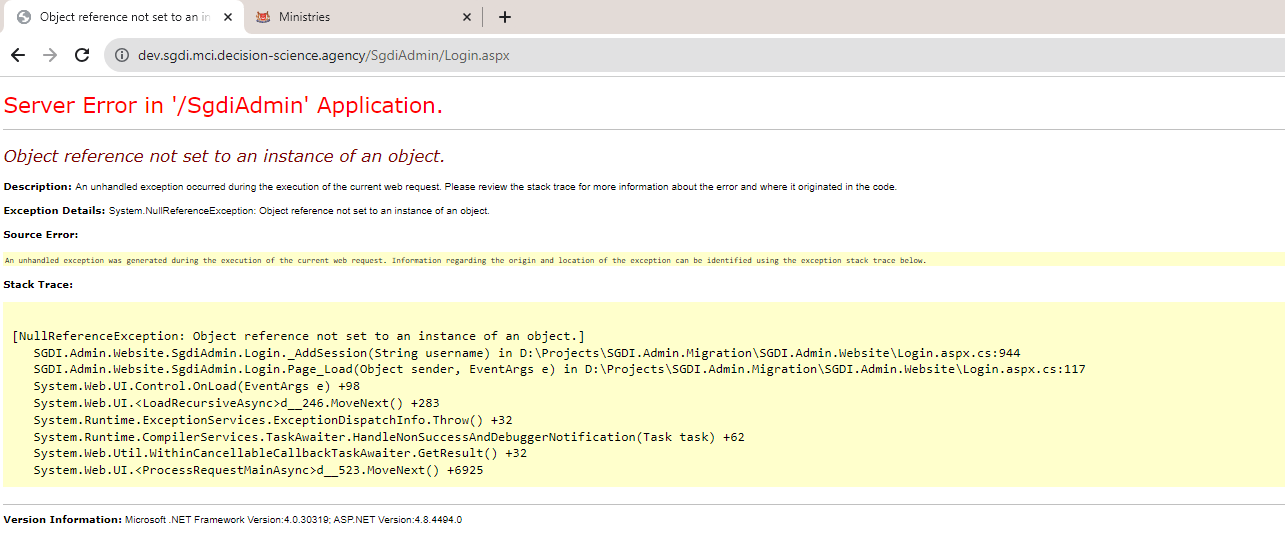The width and height of the screenshot is (1285, 559).
Task: Click the 'Description:' label
Action: [x=38, y=187]
